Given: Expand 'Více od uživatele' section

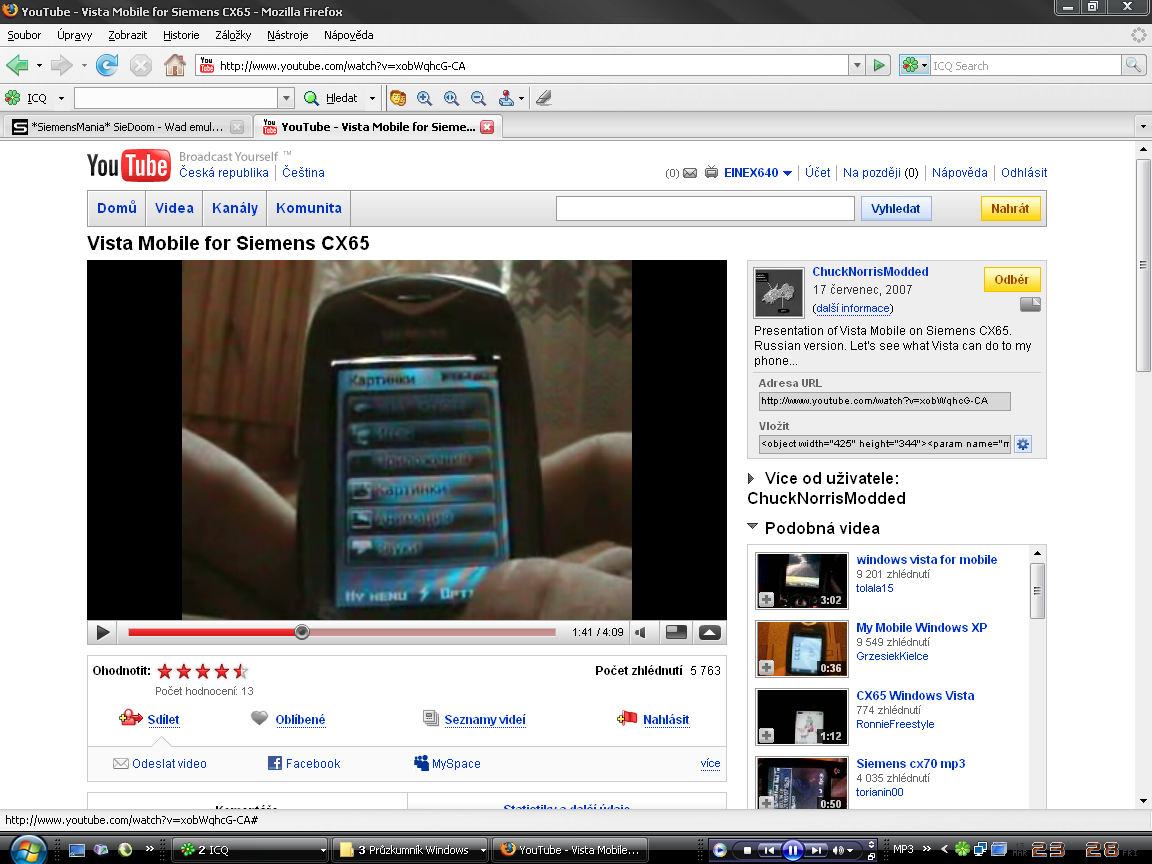Looking at the screenshot, I should (x=751, y=478).
